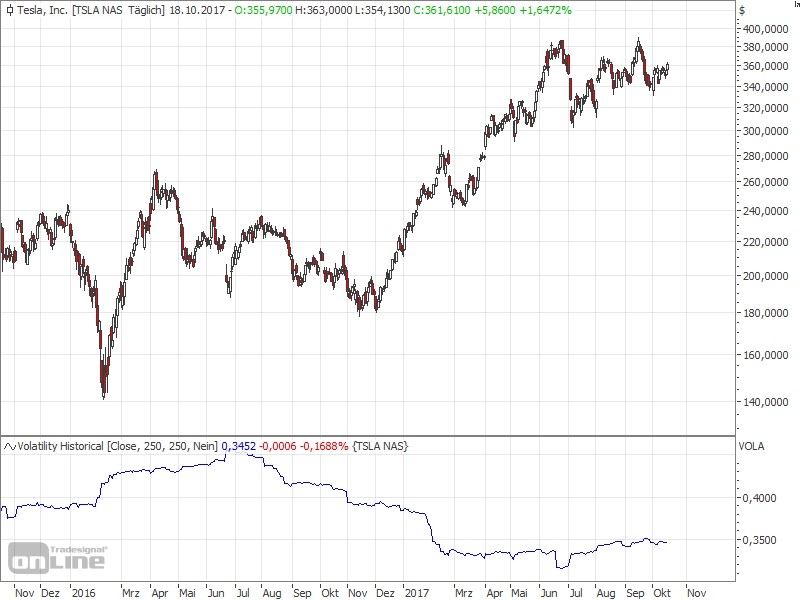Image resolution: width=800 pixels, height=600 pixels.
Task: Click the 240,0000 price axis label
Action: pyautogui.click(x=766, y=211)
